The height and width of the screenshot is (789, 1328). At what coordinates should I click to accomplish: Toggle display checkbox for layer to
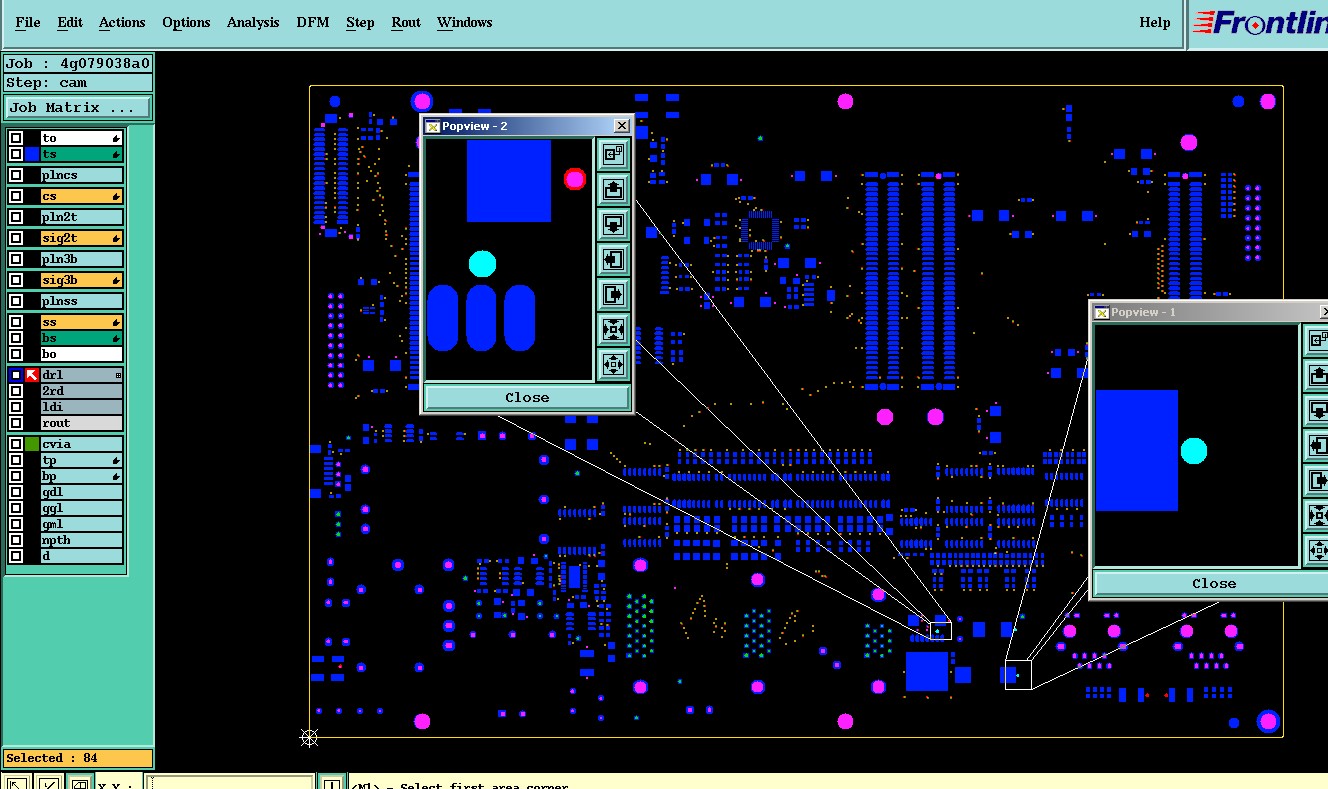point(16,138)
